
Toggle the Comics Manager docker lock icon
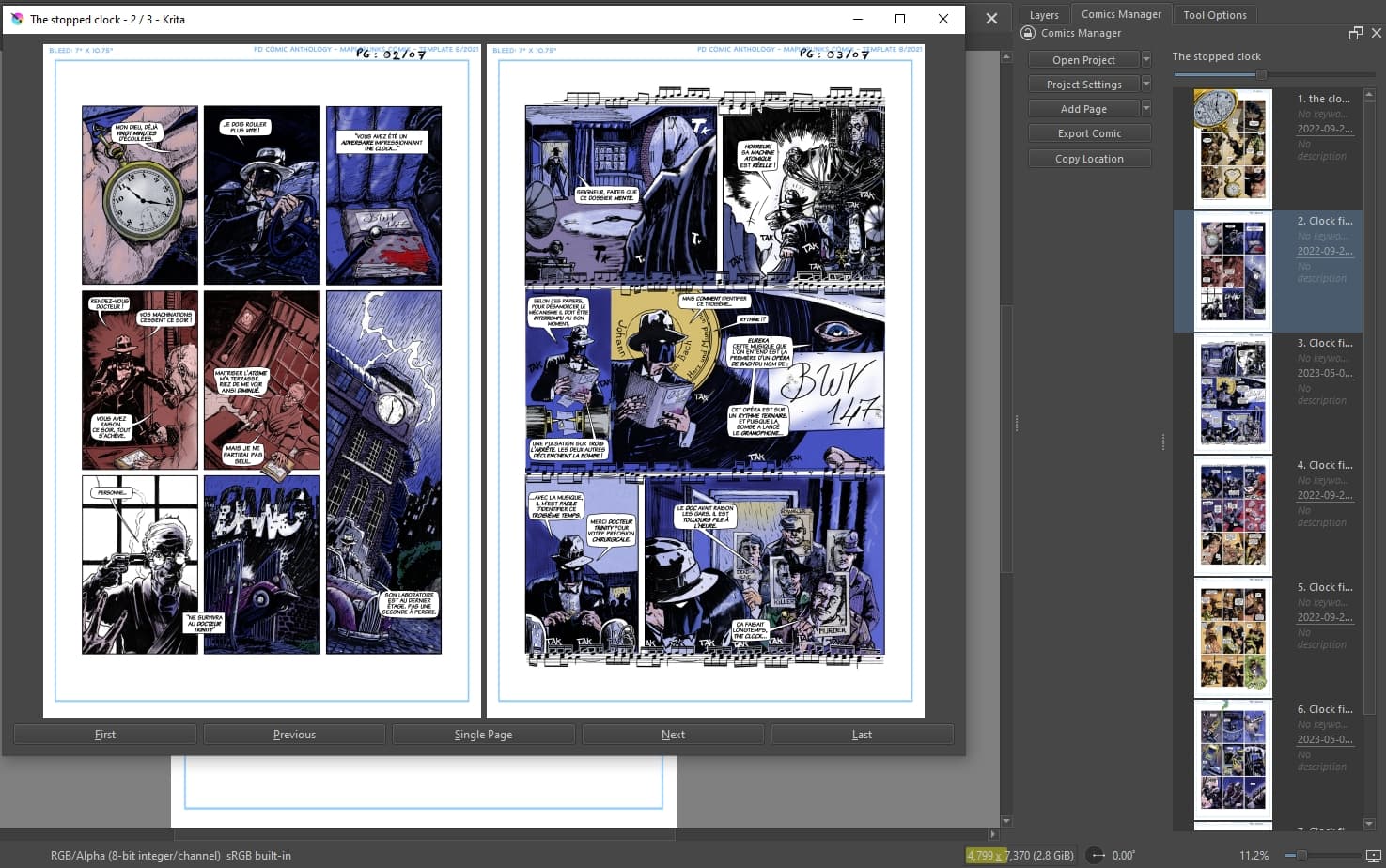pos(1028,33)
